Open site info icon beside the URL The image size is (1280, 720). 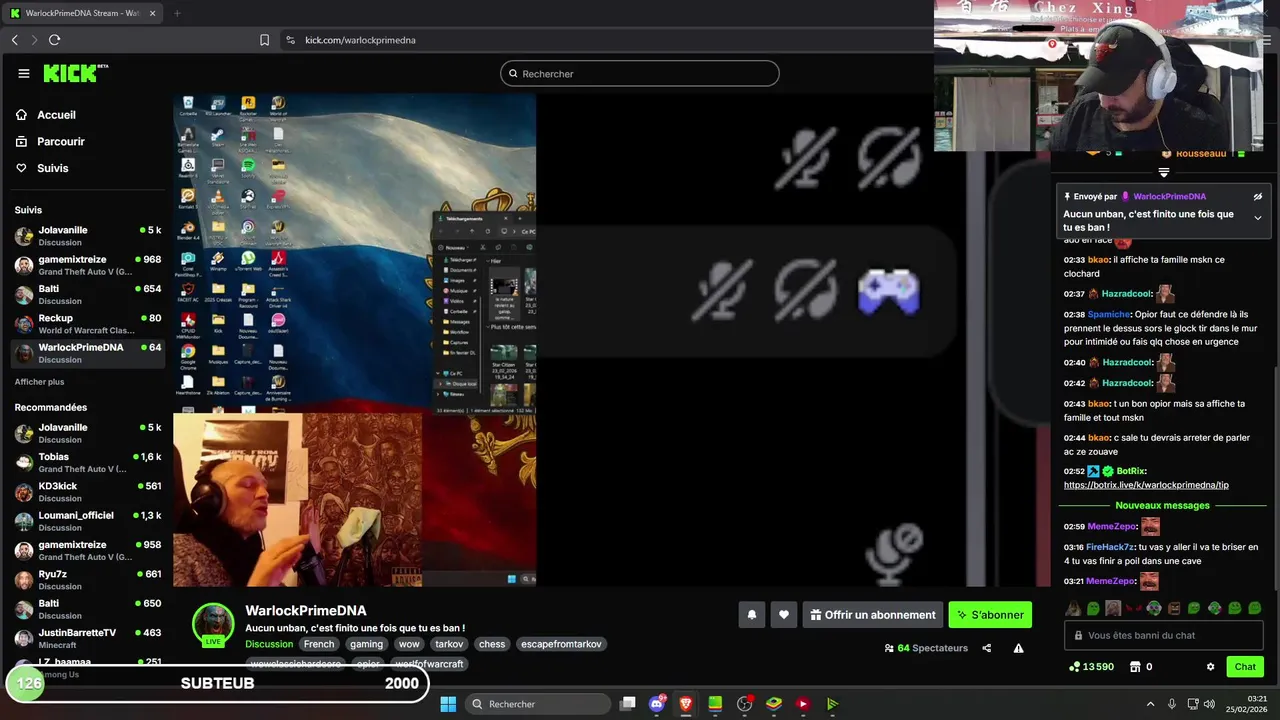tap(290, 40)
